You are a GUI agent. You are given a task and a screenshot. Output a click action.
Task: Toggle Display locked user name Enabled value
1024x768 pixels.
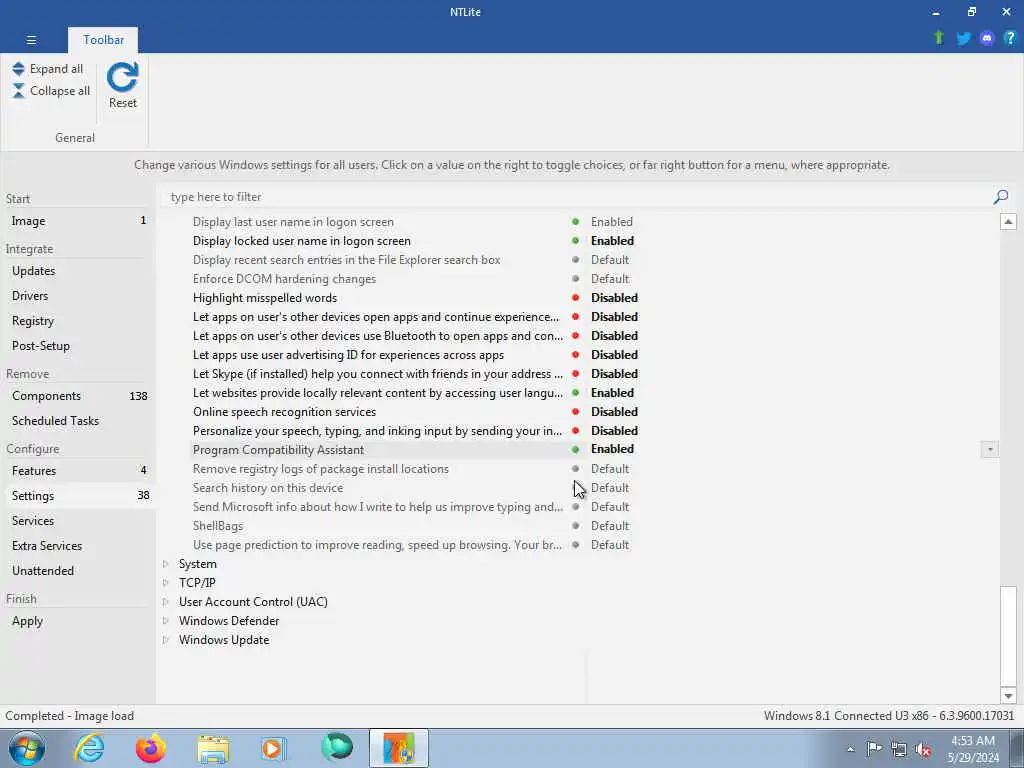click(612, 241)
